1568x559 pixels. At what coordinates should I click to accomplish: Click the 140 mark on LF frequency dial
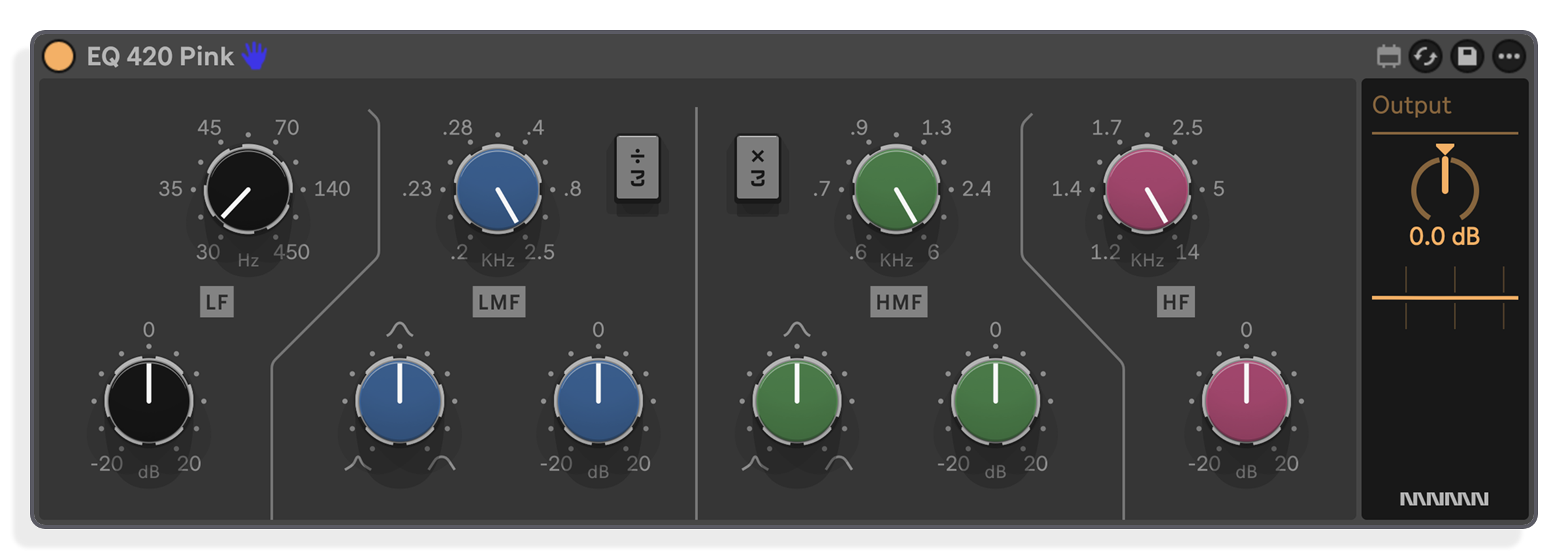click(332, 189)
